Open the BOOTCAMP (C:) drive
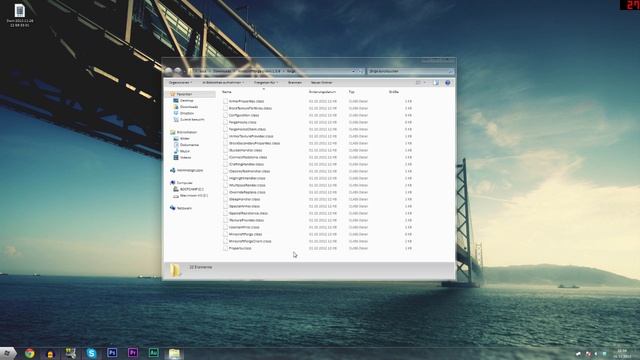 click(x=191, y=189)
